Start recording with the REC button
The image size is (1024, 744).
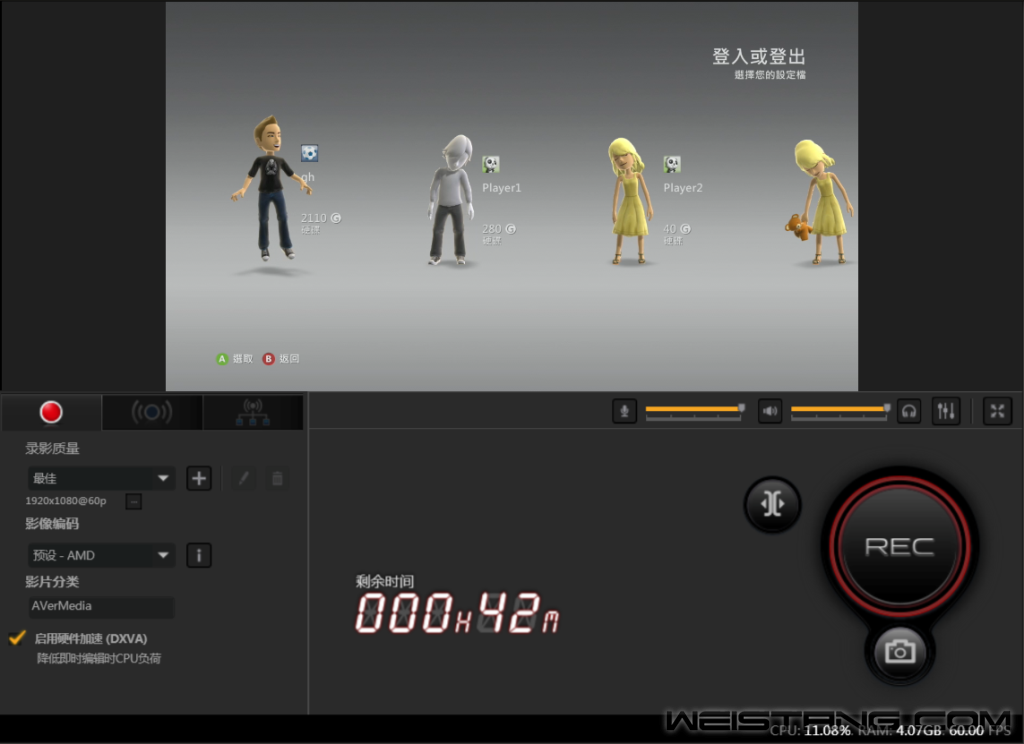900,546
